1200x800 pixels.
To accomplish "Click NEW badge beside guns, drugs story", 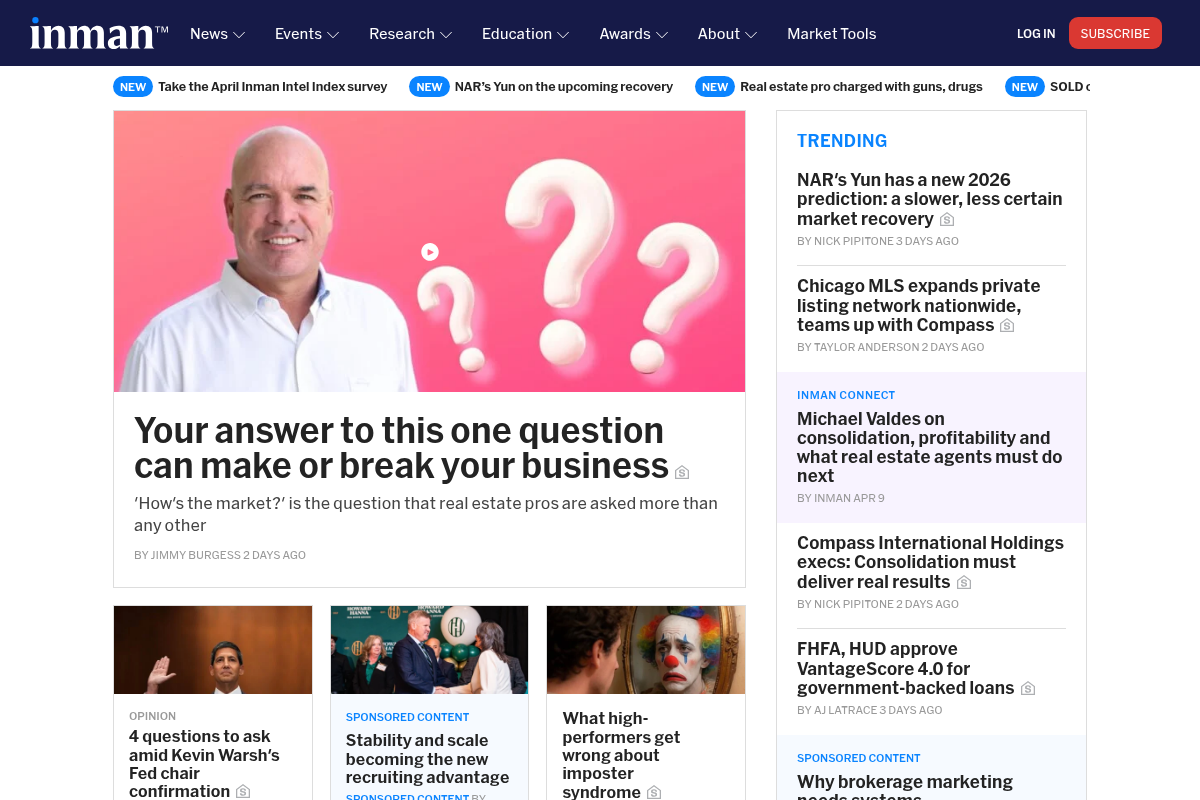I will (x=715, y=87).
